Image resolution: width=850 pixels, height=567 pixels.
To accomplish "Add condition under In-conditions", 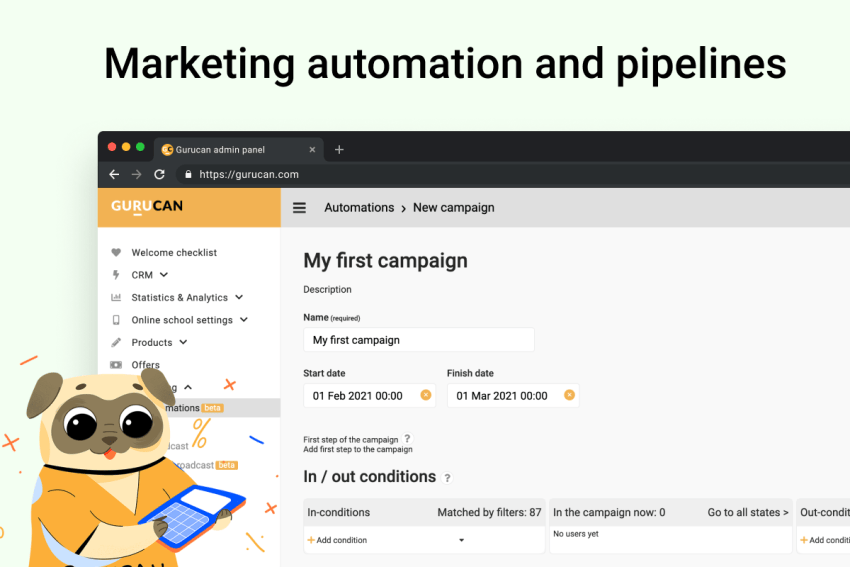I will [337, 540].
